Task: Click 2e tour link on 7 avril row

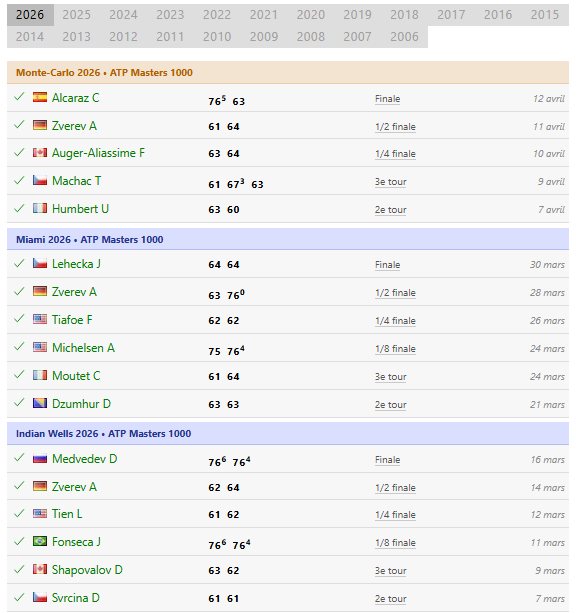Action: pos(390,210)
